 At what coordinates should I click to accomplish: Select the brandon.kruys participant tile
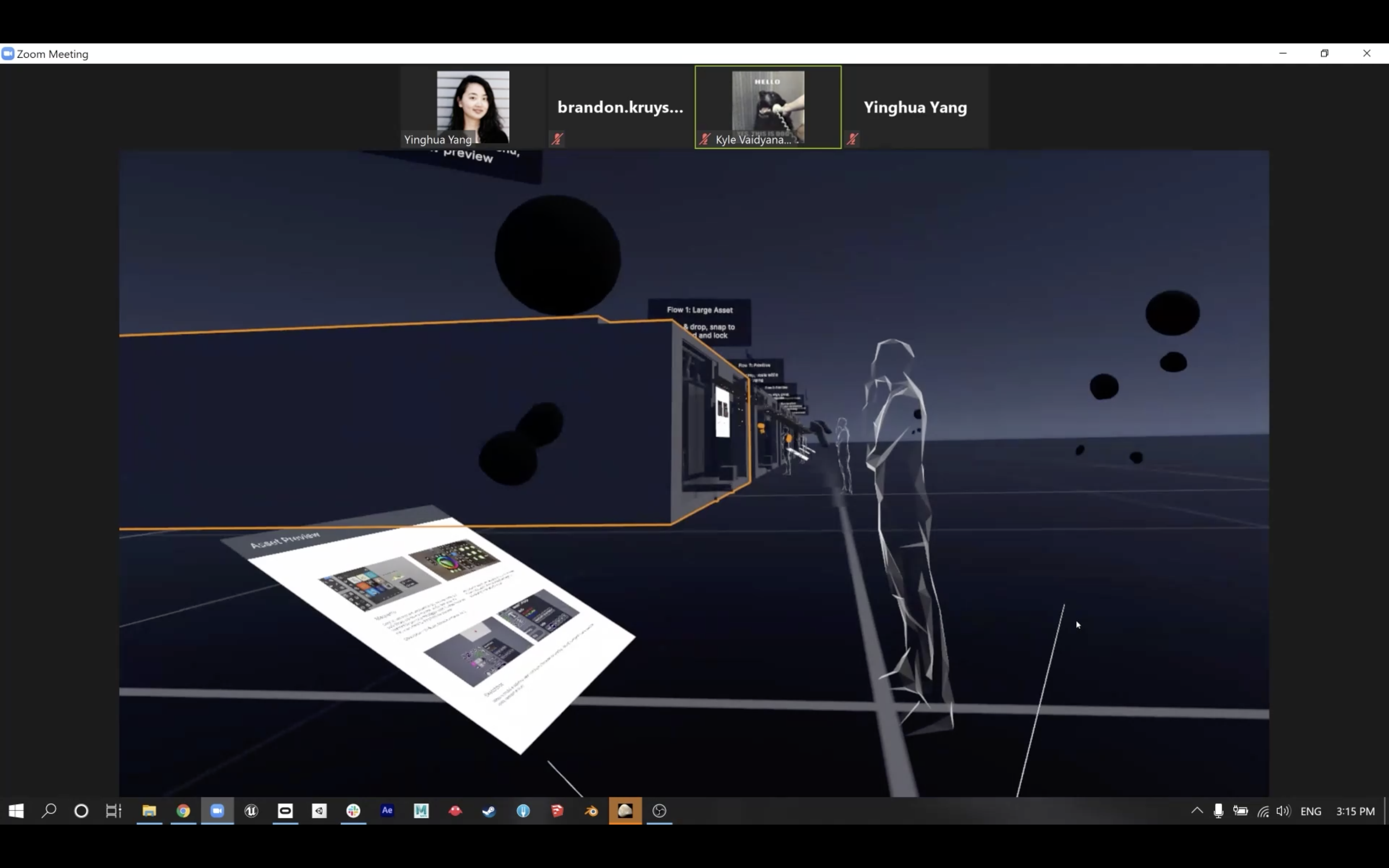(620, 107)
